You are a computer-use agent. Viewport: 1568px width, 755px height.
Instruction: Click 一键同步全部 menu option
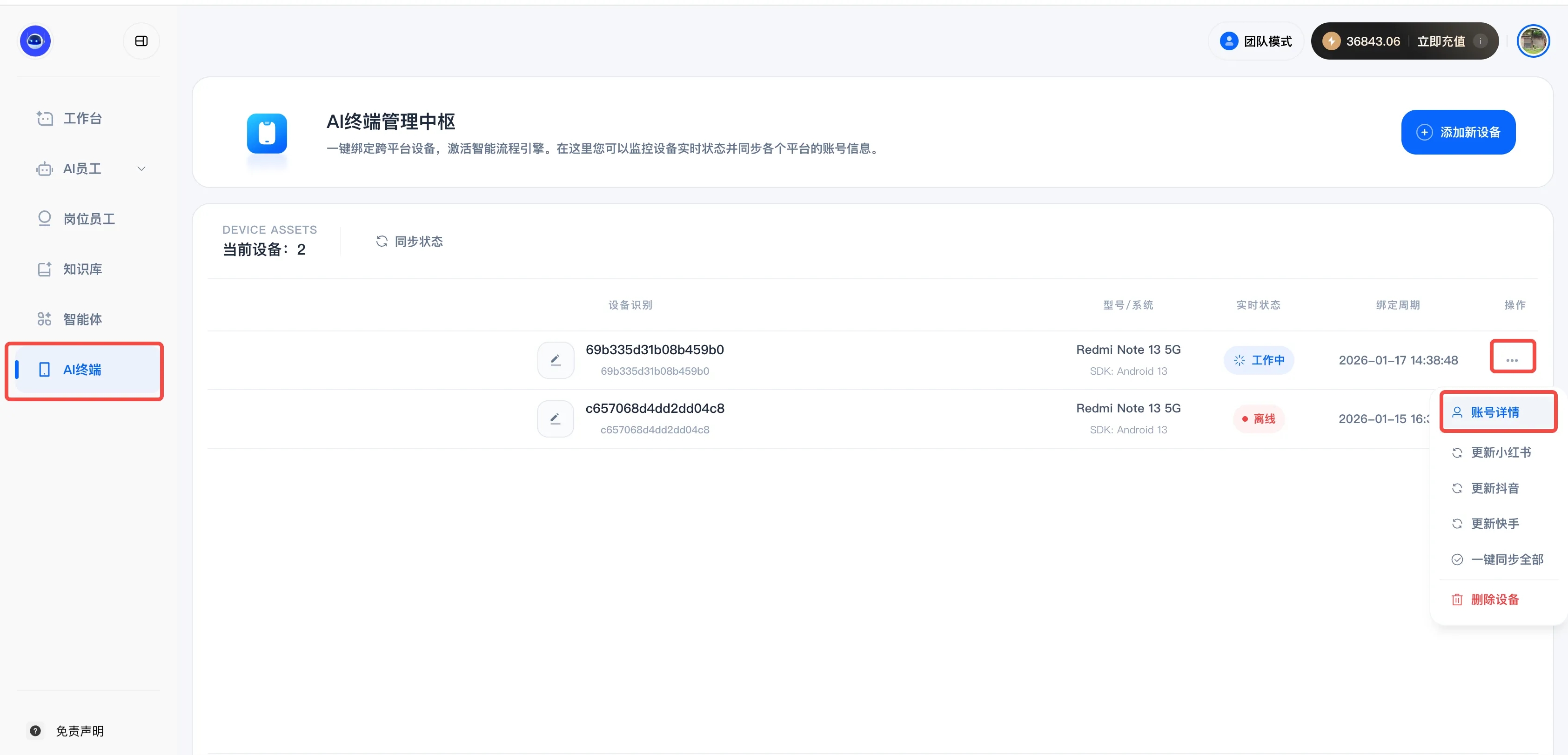pos(1506,560)
